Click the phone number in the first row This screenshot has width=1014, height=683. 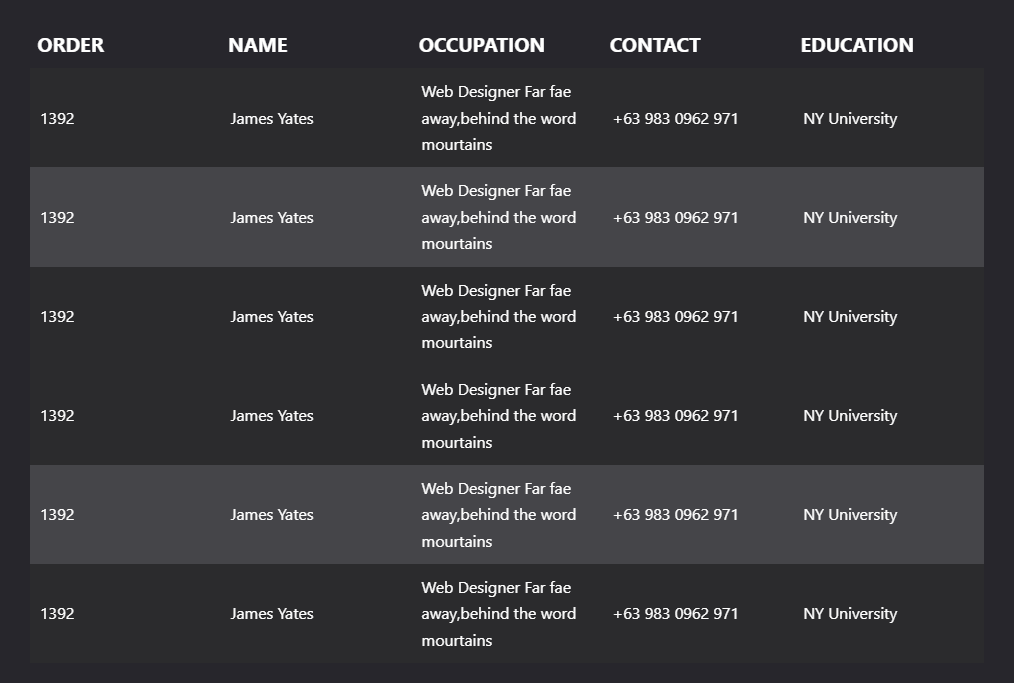point(675,118)
